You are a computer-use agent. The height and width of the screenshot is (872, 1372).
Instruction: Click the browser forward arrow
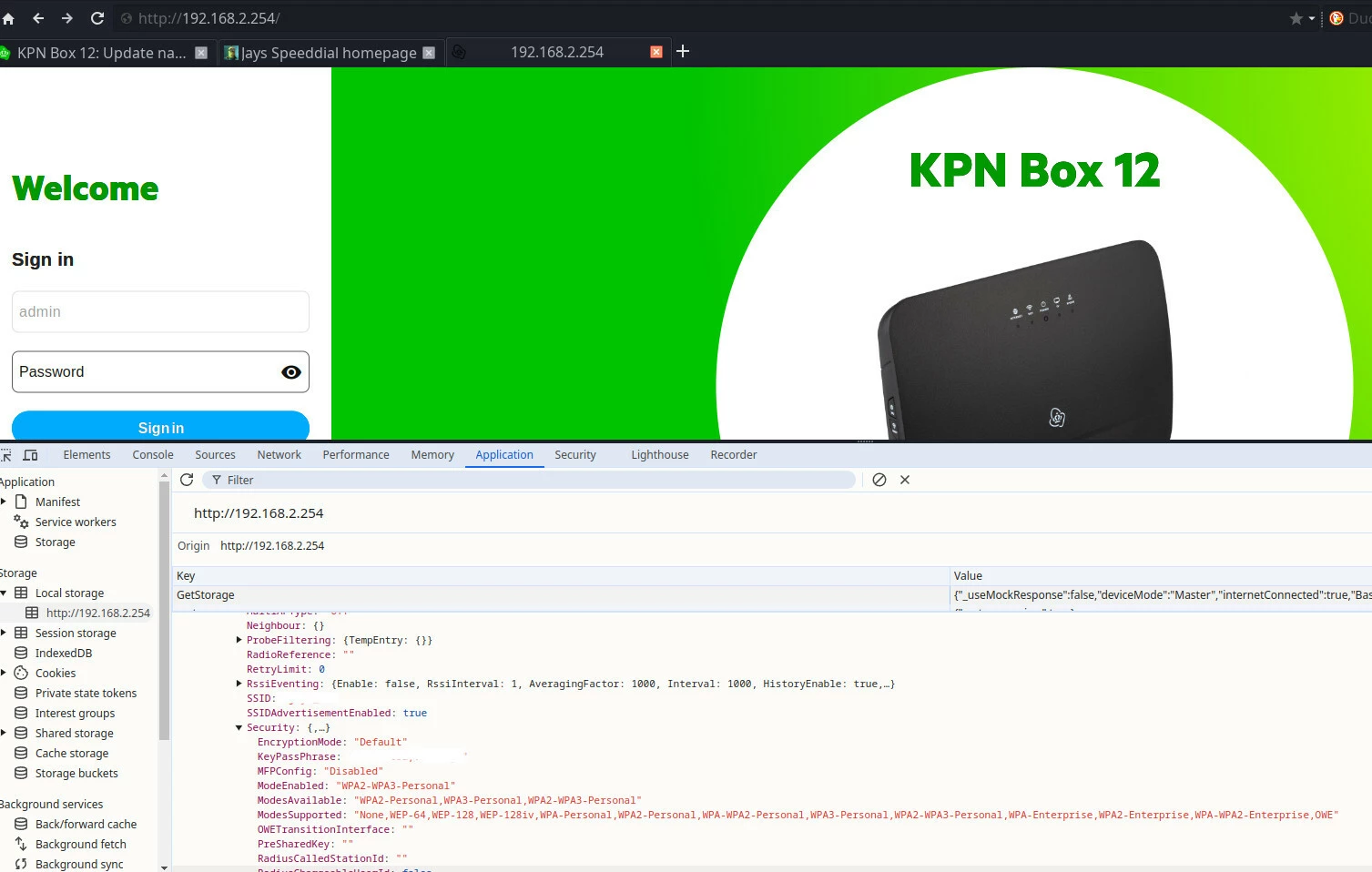[x=67, y=18]
